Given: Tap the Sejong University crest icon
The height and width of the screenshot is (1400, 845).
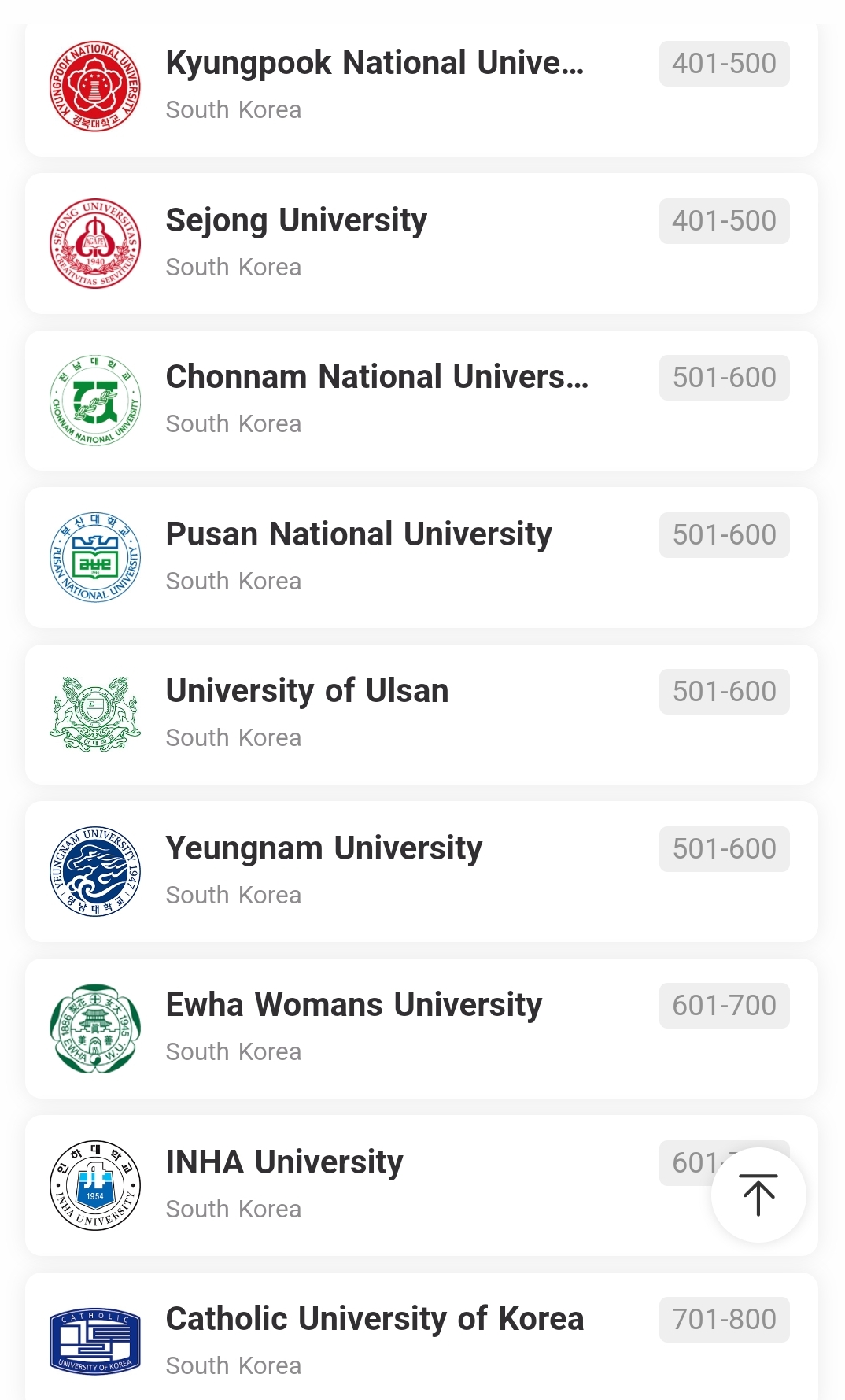Looking at the screenshot, I should point(95,244).
